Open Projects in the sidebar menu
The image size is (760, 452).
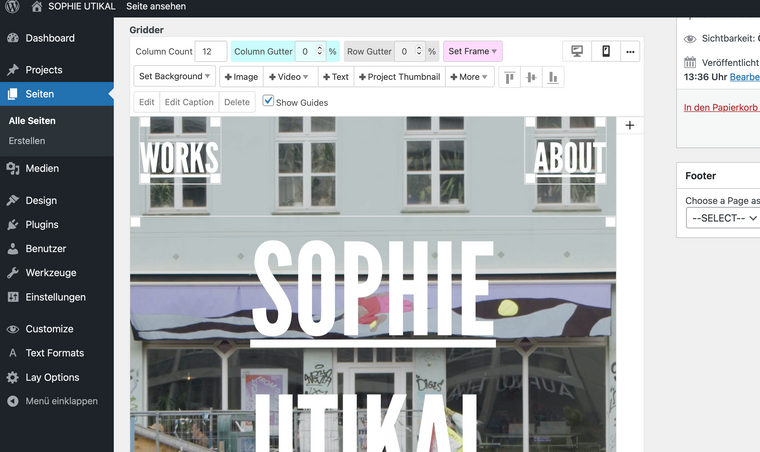(44, 70)
